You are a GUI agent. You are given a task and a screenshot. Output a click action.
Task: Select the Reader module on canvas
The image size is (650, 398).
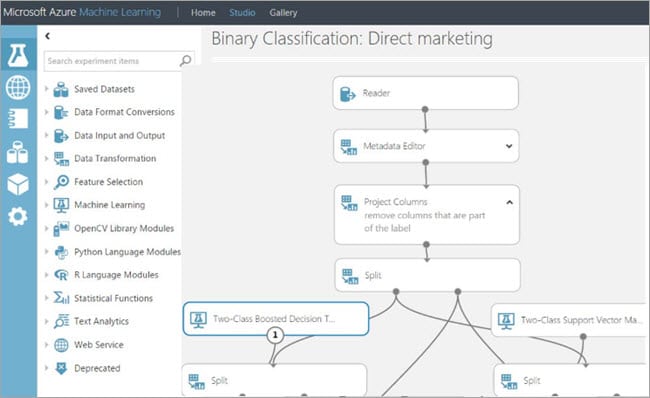tap(425, 93)
